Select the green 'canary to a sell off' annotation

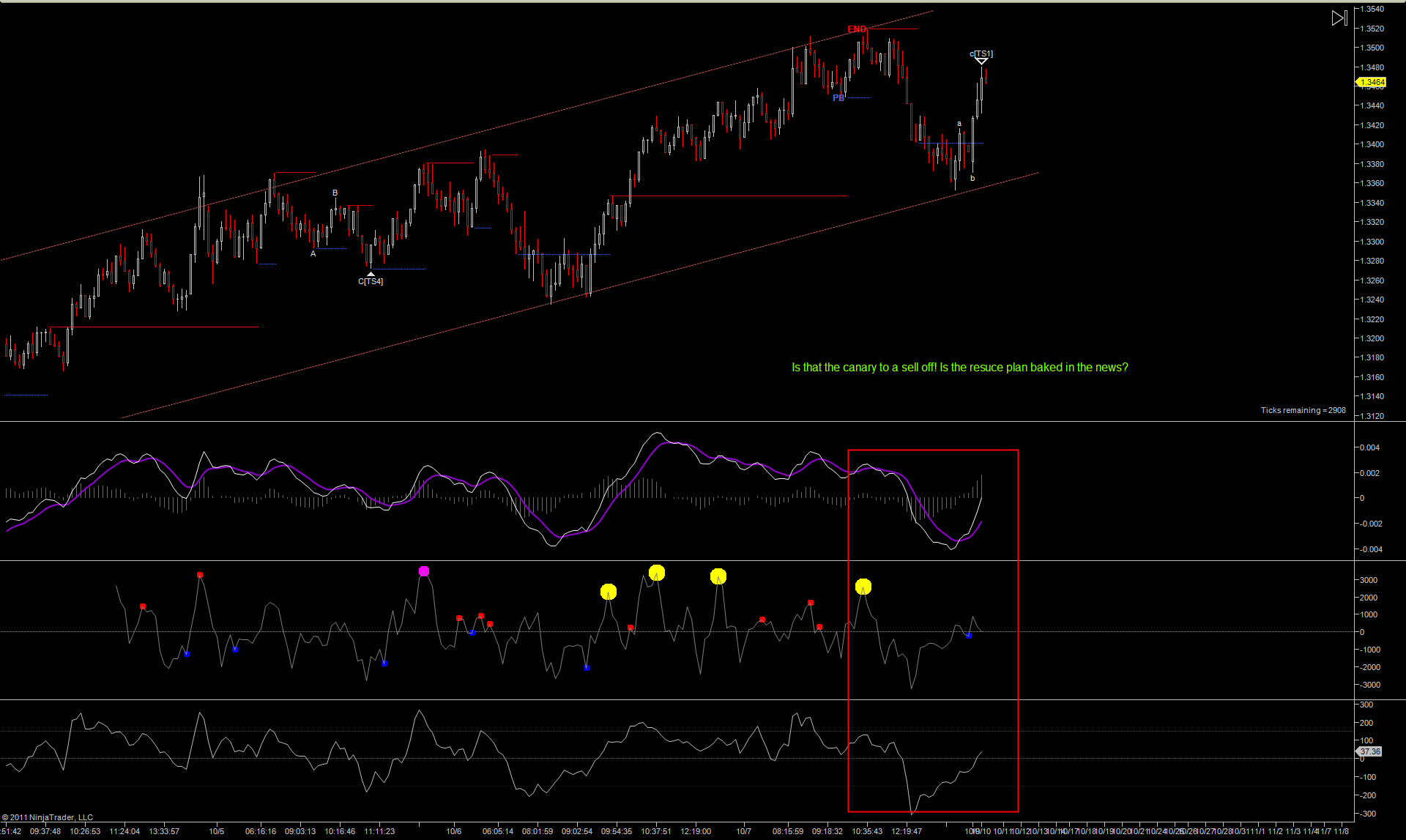[960, 368]
